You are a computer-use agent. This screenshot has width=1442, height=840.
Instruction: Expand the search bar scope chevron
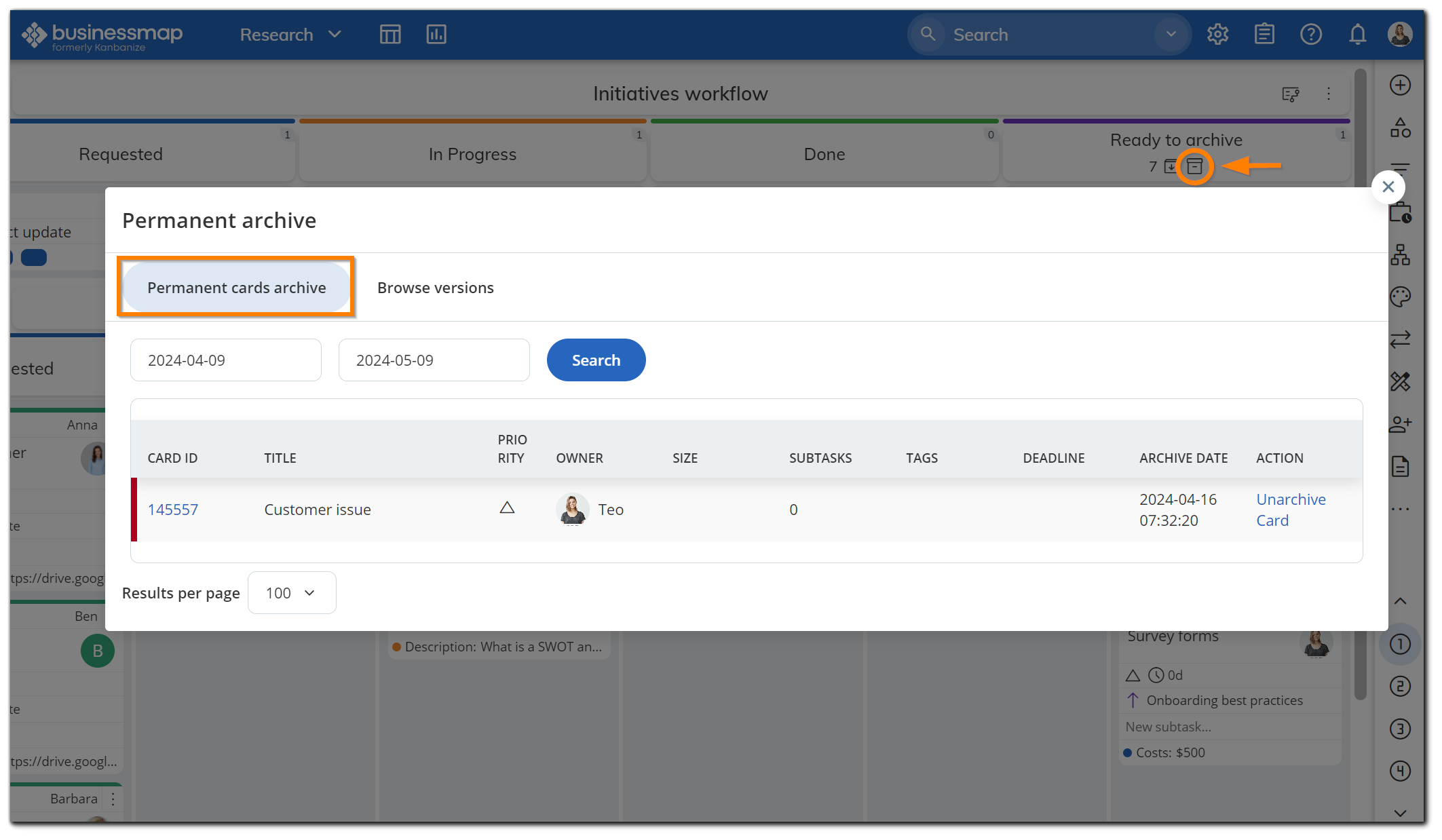1169,34
